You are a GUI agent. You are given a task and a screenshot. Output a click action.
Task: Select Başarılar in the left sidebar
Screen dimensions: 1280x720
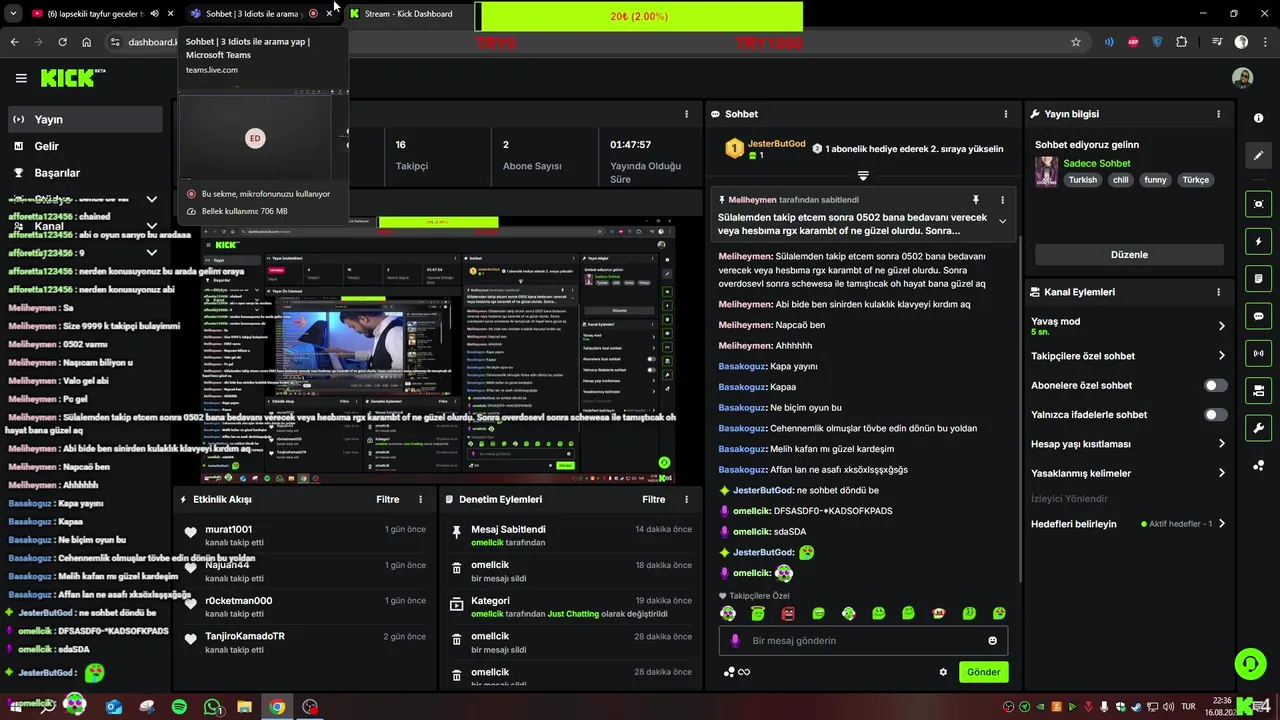point(84,173)
